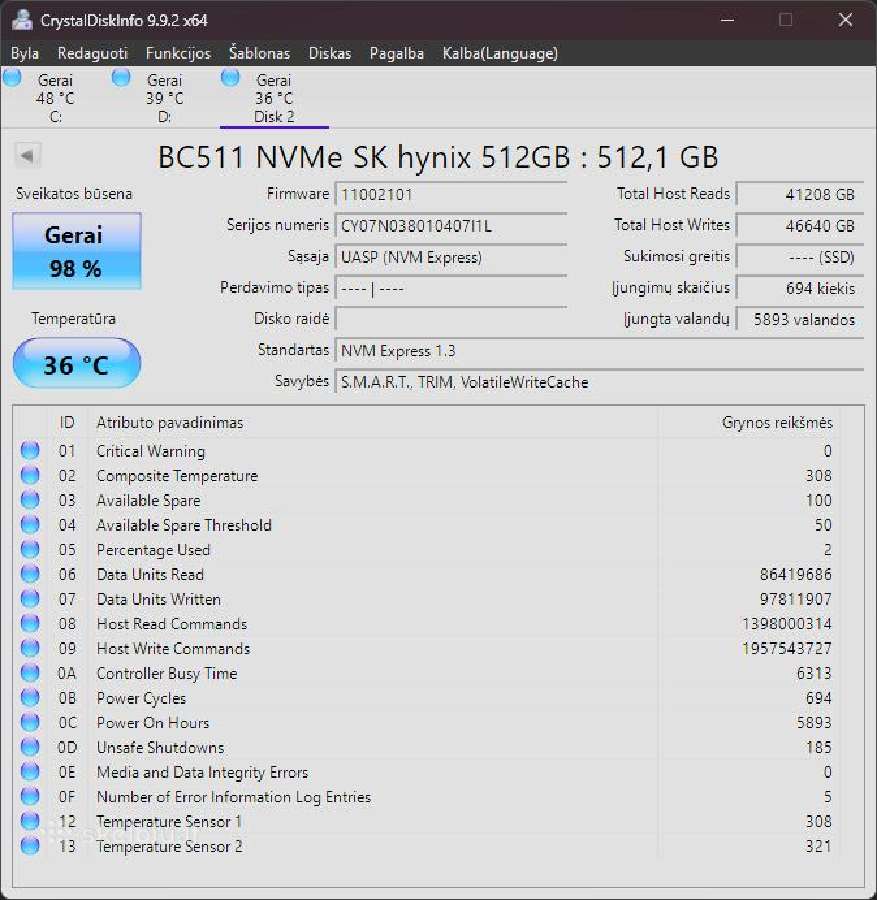The height and width of the screenshot is (900, 877).
Task: Click Total Host Reads value 41208 GB
Action: point(800,194)
